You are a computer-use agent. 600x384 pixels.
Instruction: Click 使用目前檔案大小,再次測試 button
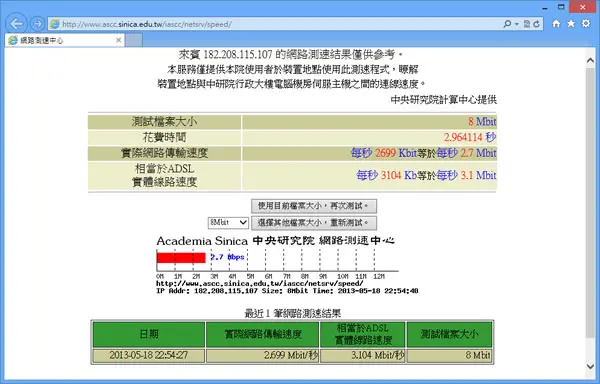click(314, 206)
